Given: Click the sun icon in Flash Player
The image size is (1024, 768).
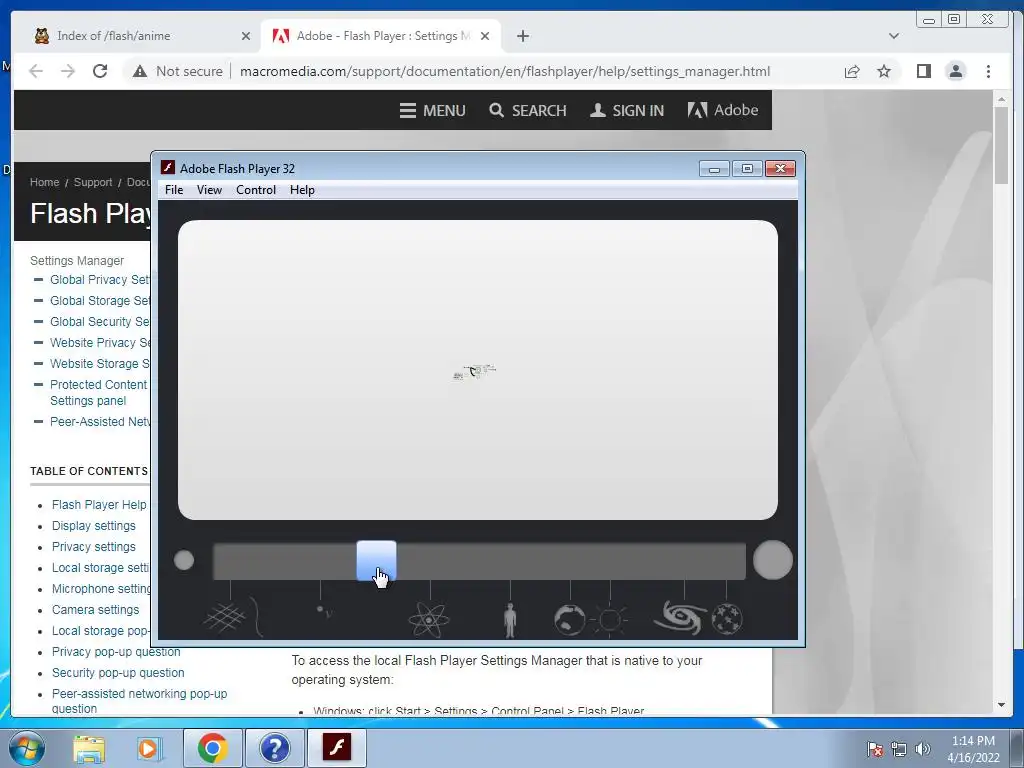Looking at the screenshot, I should (x=610, y=620).
